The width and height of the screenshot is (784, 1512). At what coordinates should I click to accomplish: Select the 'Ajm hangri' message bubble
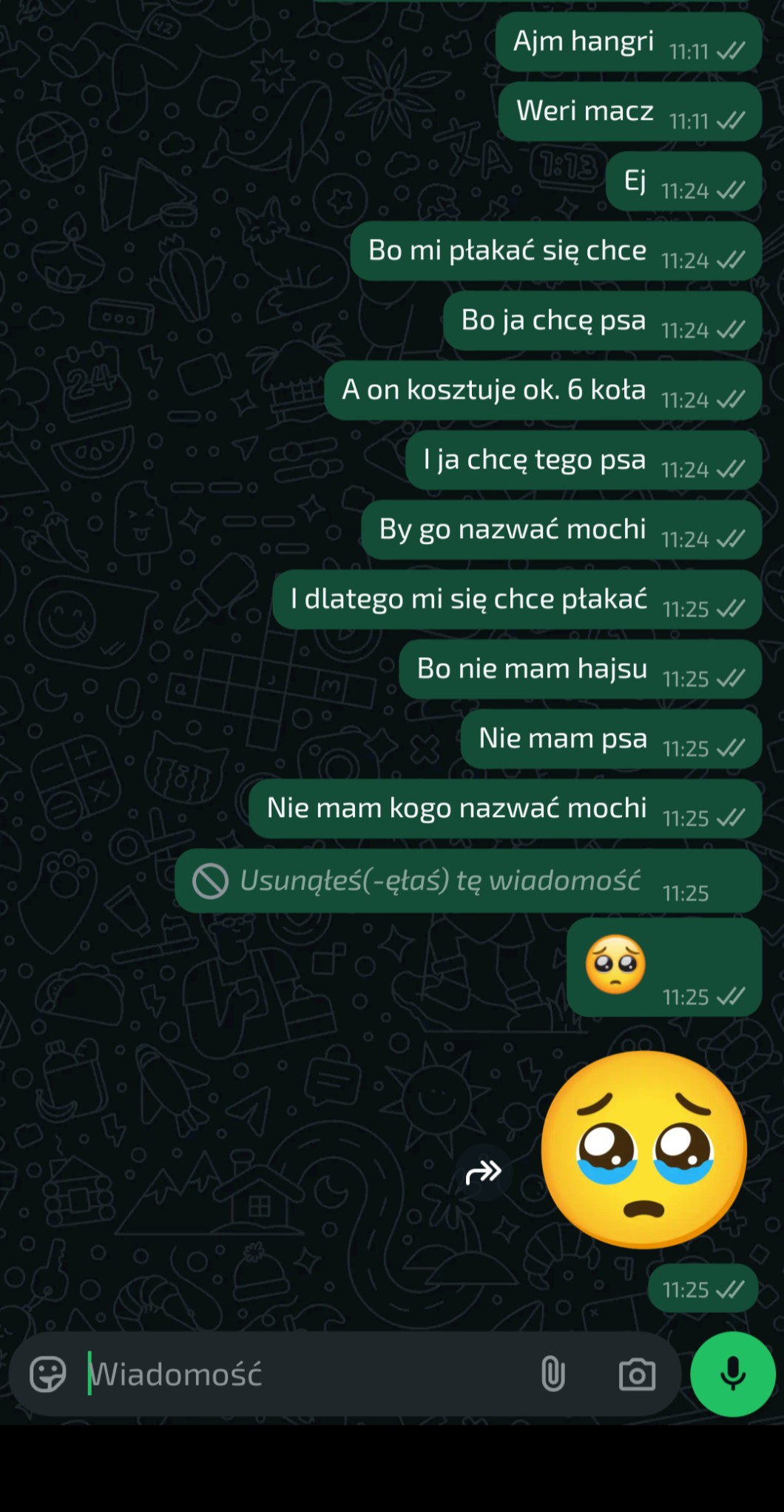pos(629,42)
